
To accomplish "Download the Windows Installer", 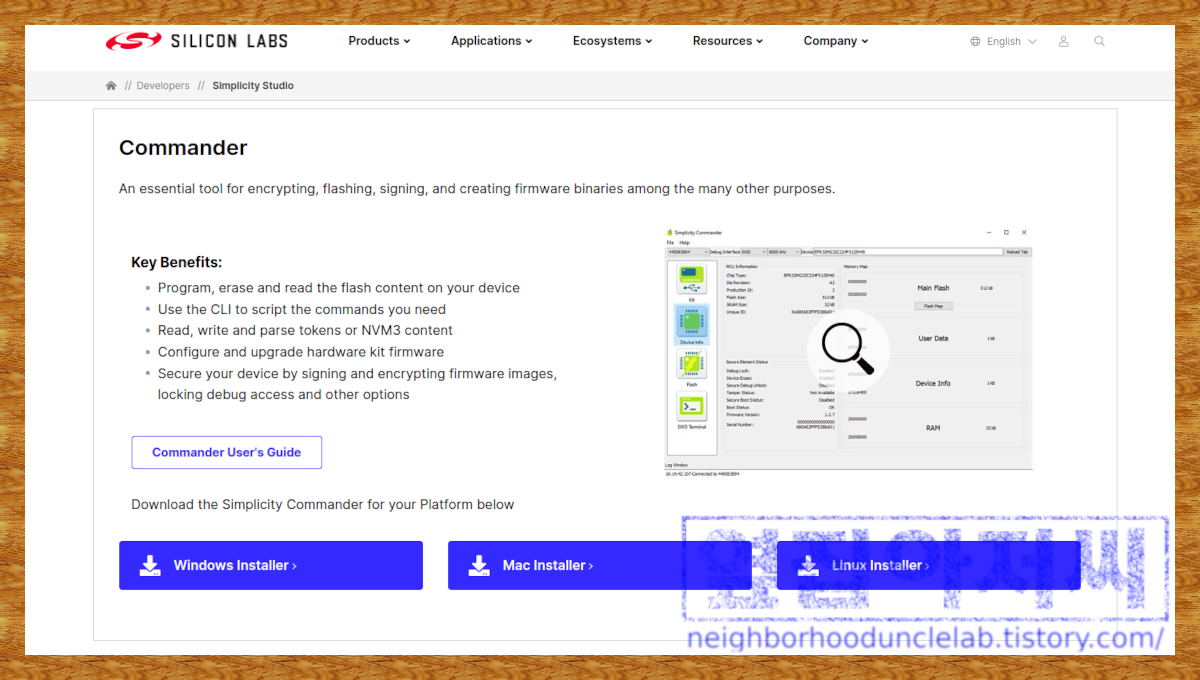I will pos(271,565).
